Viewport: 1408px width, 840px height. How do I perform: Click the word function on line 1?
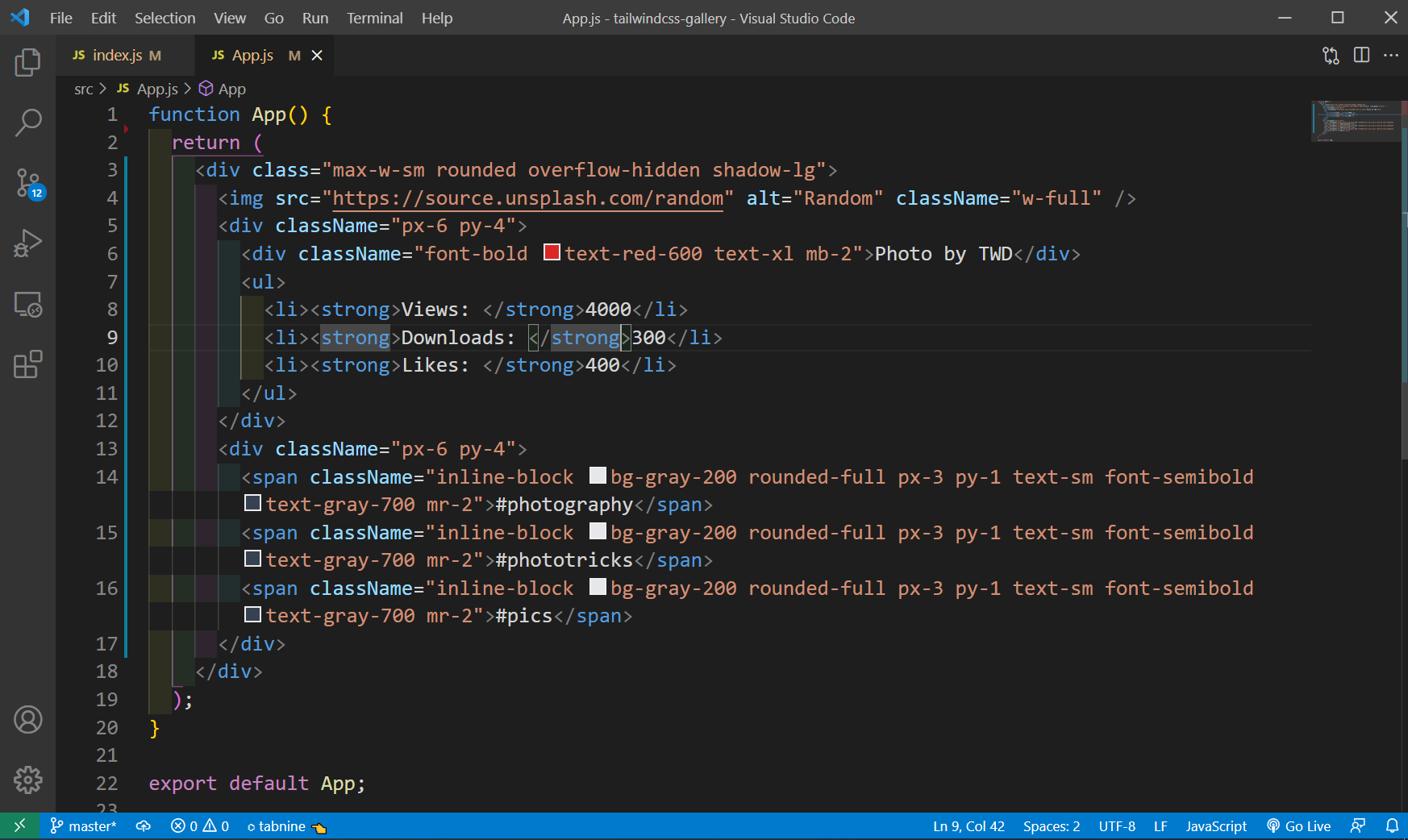point(194,114)
